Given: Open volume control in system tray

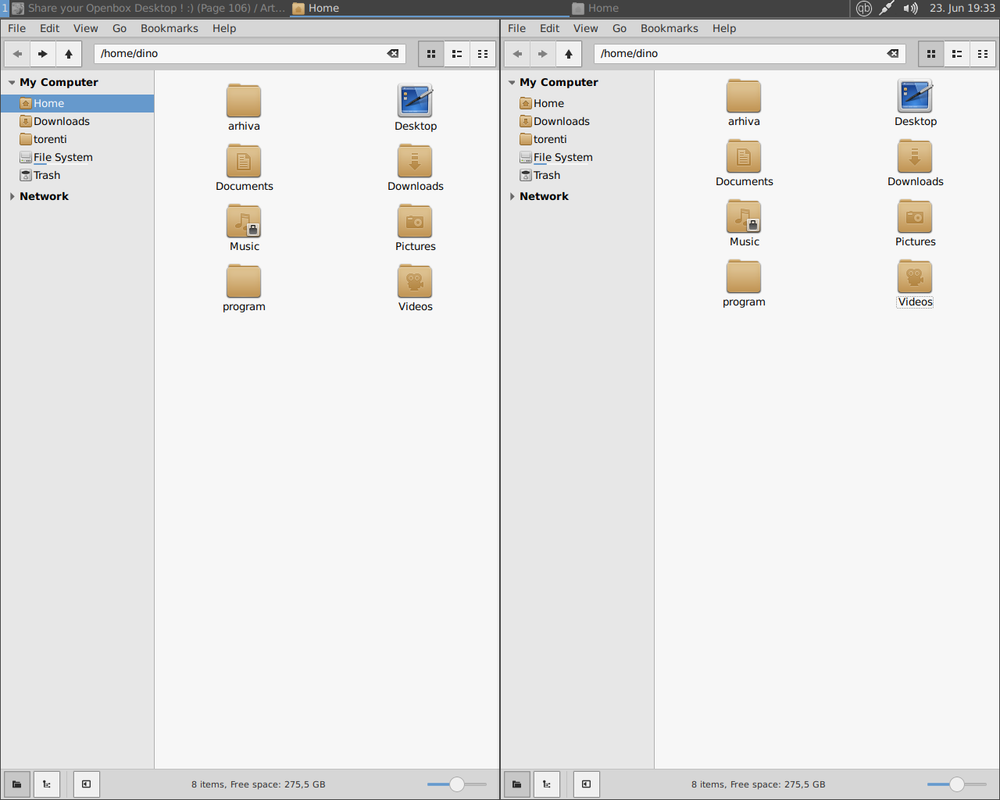Looking at the screenshot, I should click(910, 8).
